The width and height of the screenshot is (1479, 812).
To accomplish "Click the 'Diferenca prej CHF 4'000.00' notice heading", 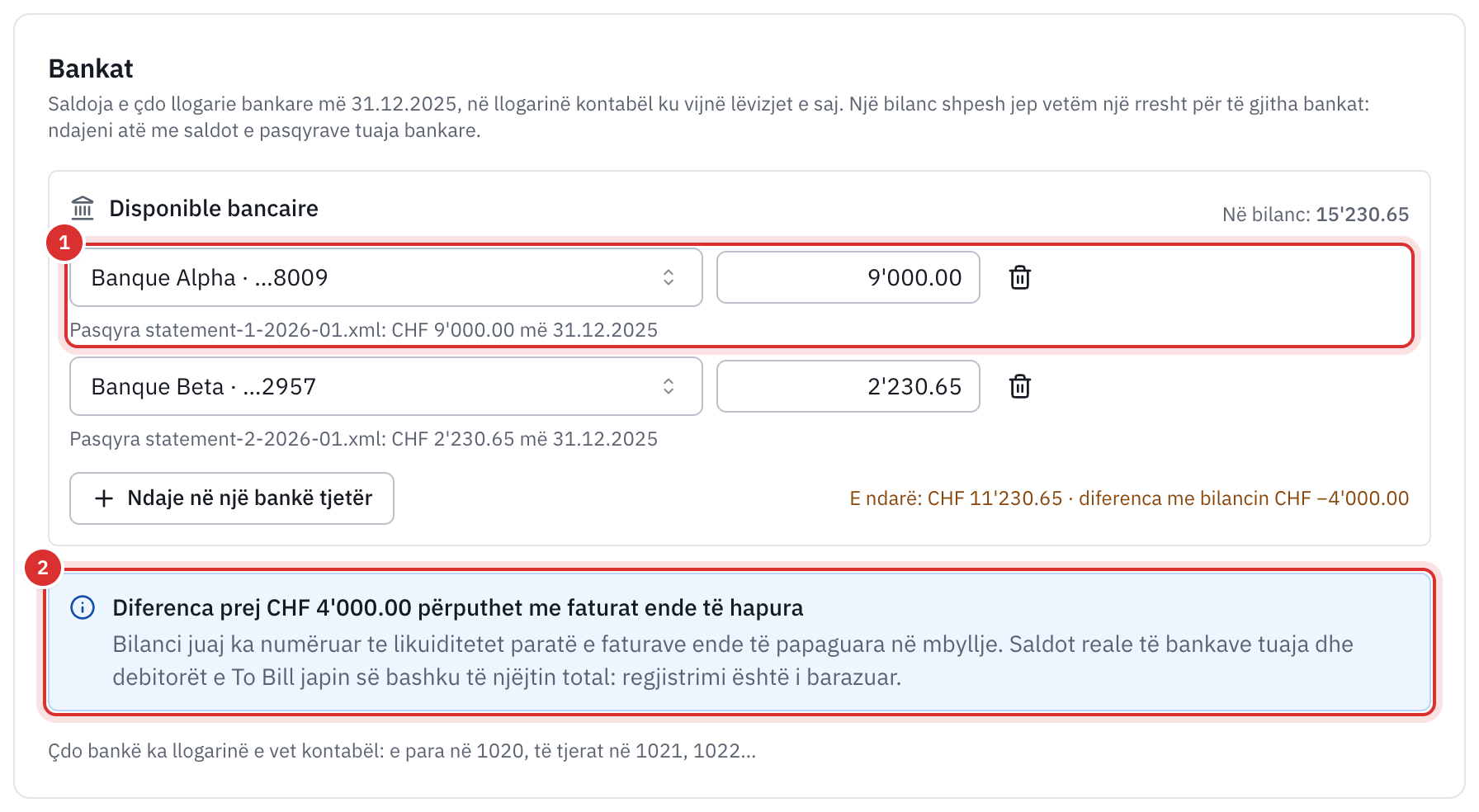I will (x=458, y=608).
